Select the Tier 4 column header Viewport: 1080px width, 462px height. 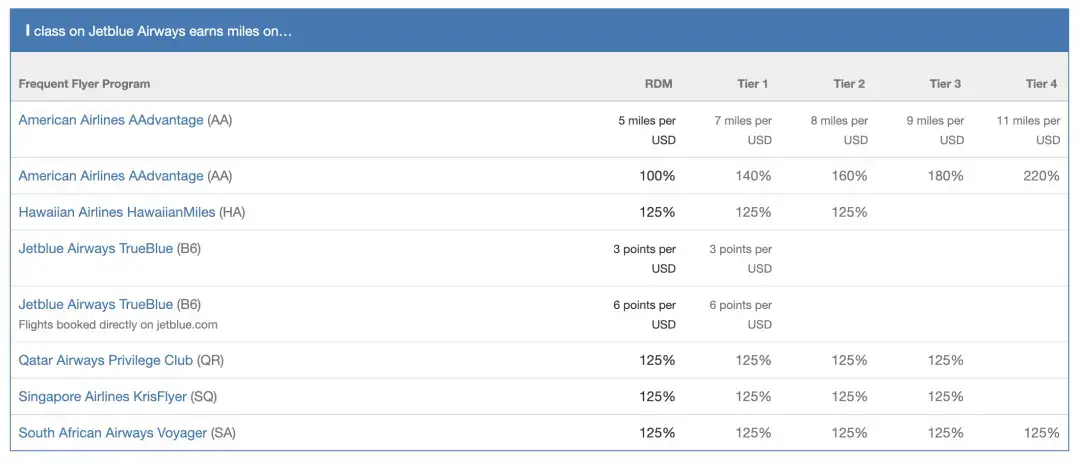(x=1041, y=84)
